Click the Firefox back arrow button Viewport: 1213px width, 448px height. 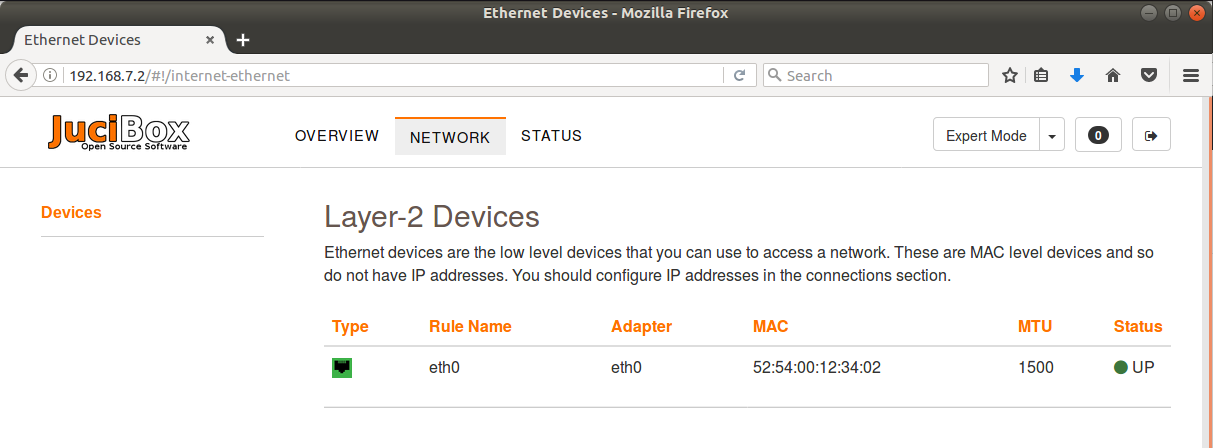20,75
